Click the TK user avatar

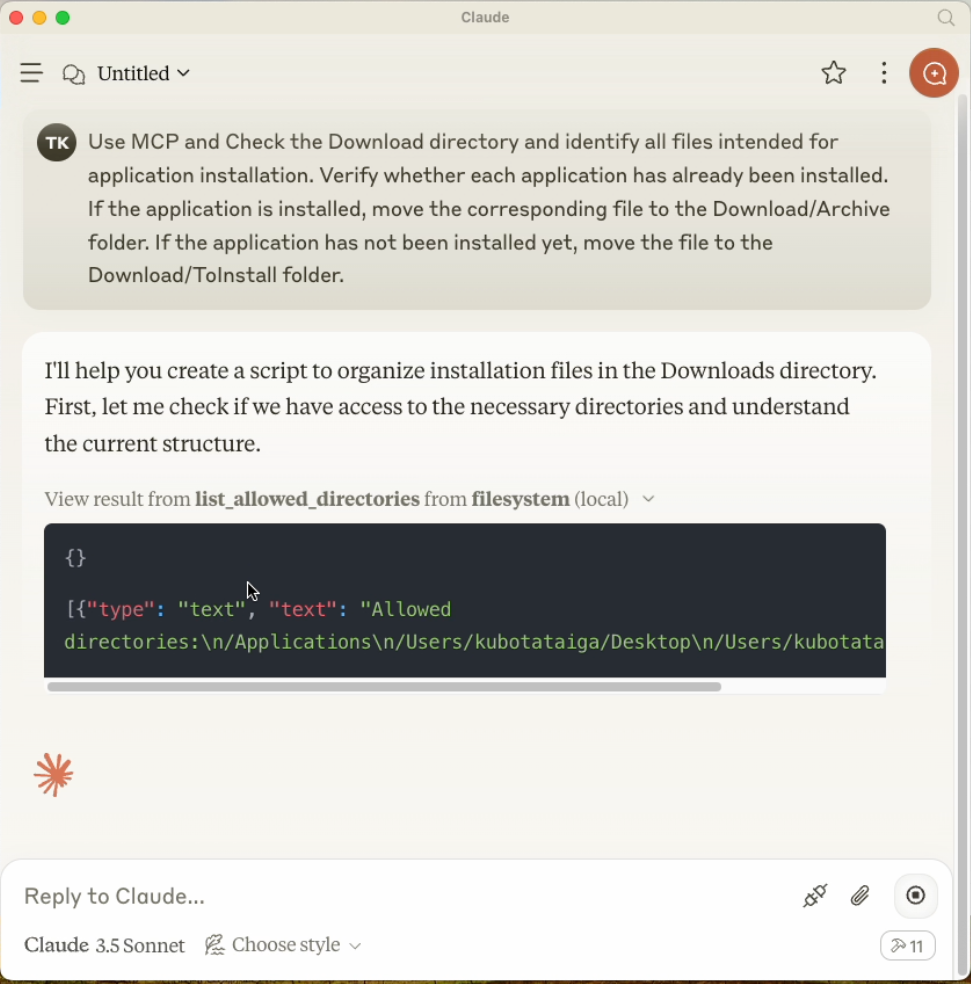[x=57, y=142]
